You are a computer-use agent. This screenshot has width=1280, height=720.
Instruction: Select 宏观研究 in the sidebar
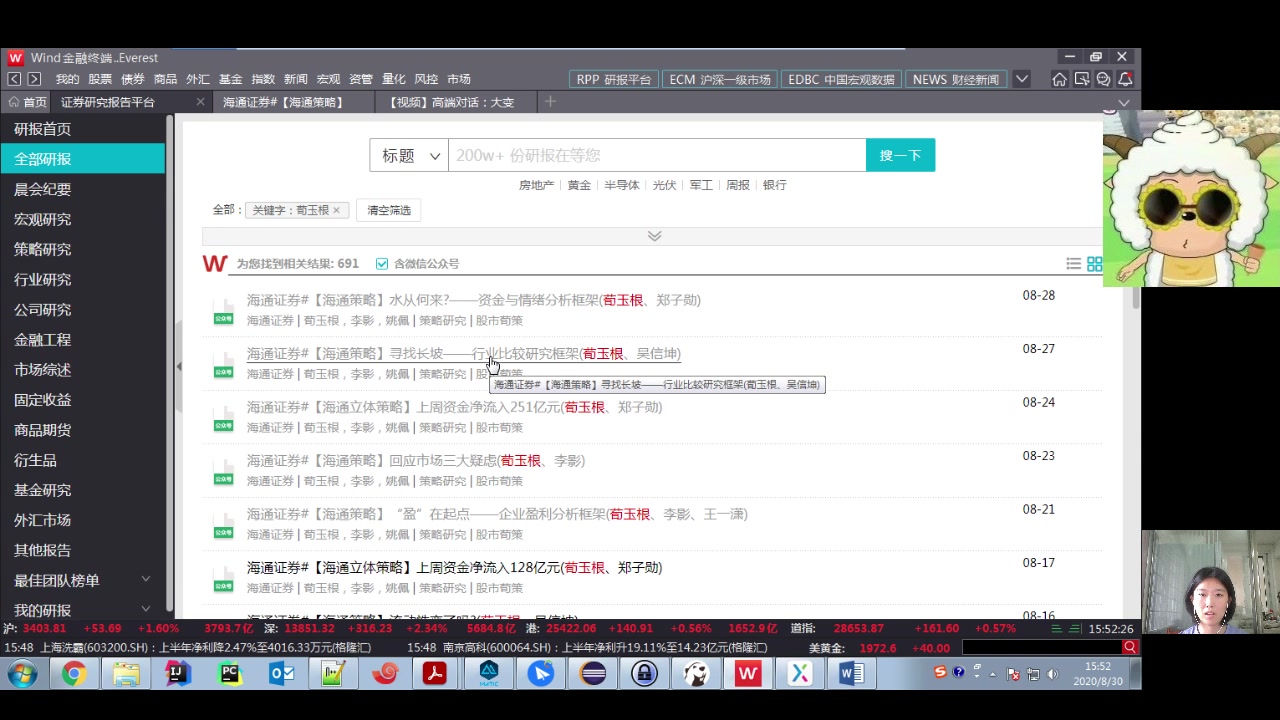click(82, 219)
